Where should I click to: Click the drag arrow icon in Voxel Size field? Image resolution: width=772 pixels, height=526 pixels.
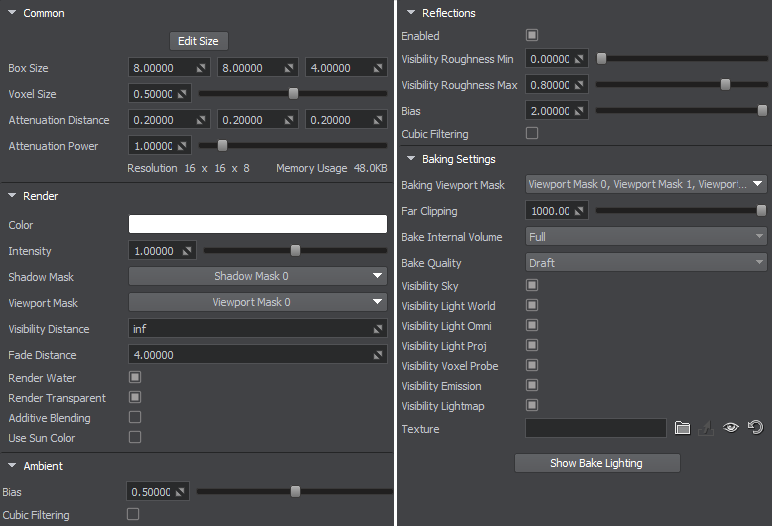(186, 94)
